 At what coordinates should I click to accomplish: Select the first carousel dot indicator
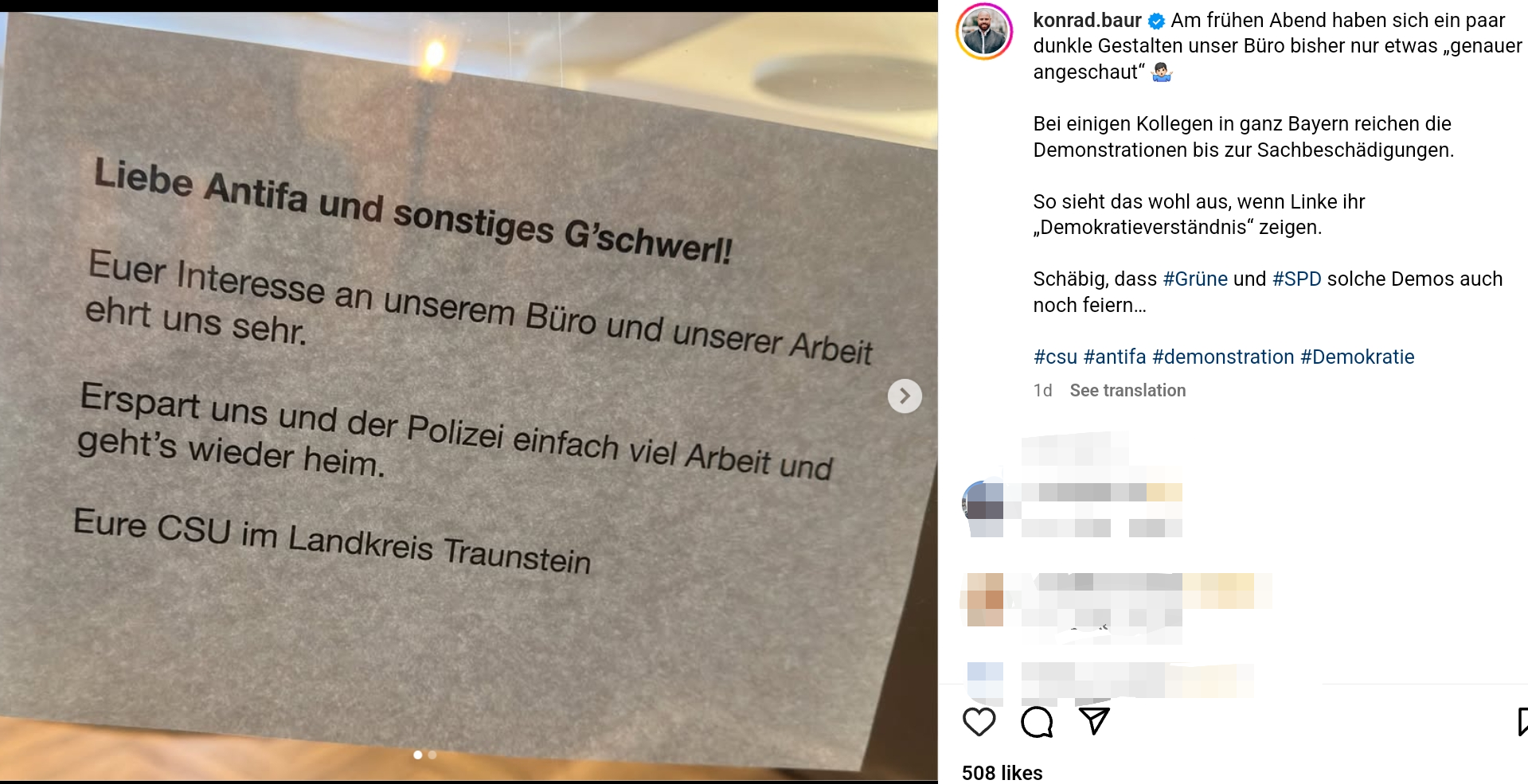[418, 755]
